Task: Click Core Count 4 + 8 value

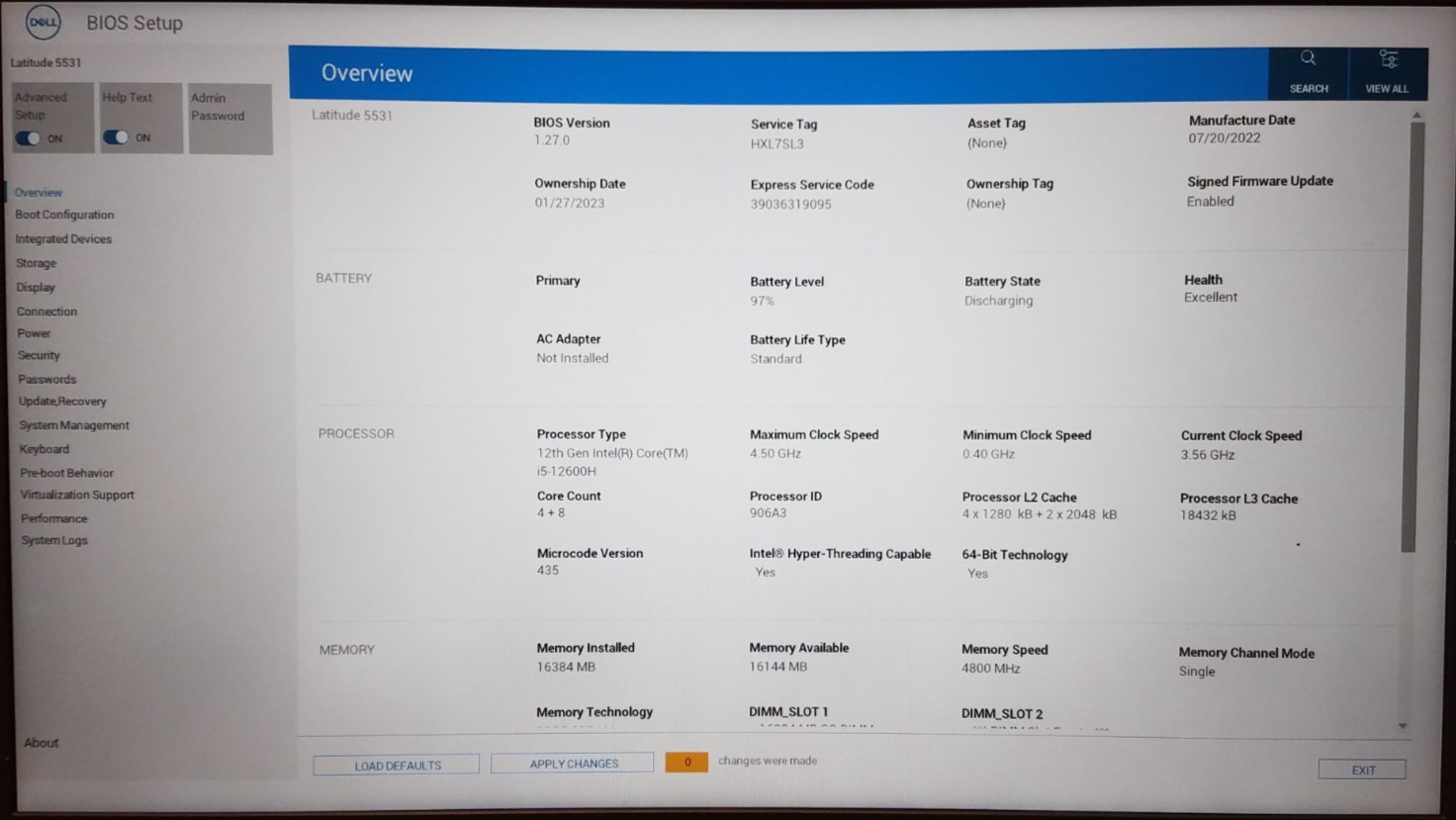Action: pos(551,512)
